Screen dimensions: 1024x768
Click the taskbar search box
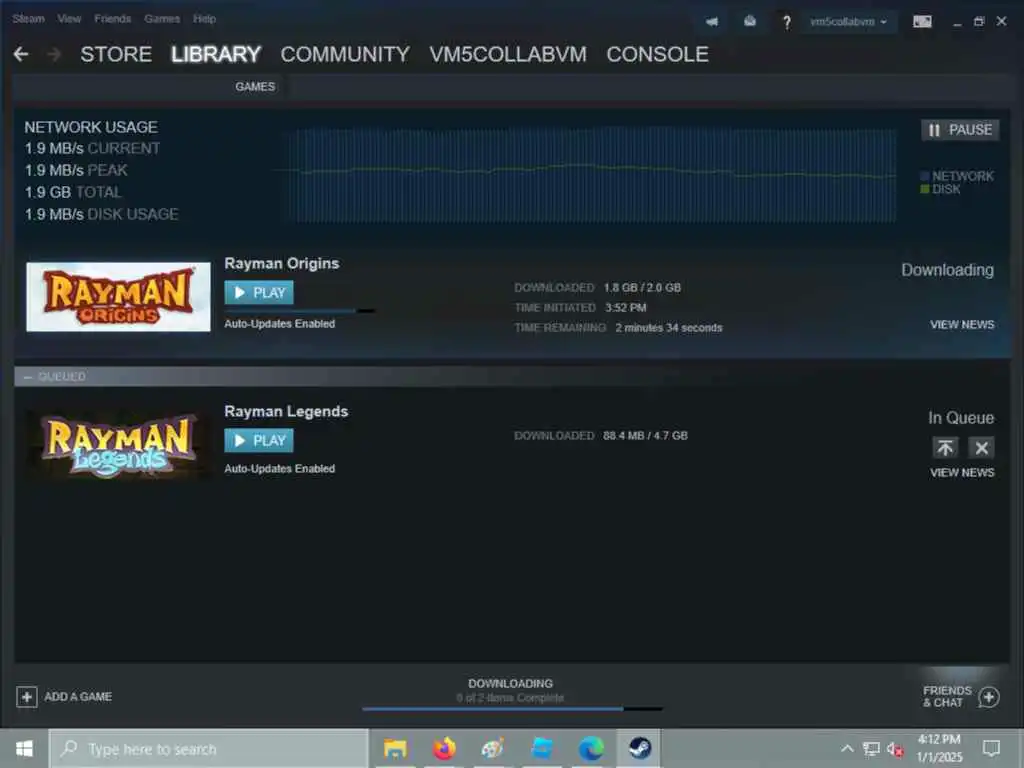pos(209,748)
